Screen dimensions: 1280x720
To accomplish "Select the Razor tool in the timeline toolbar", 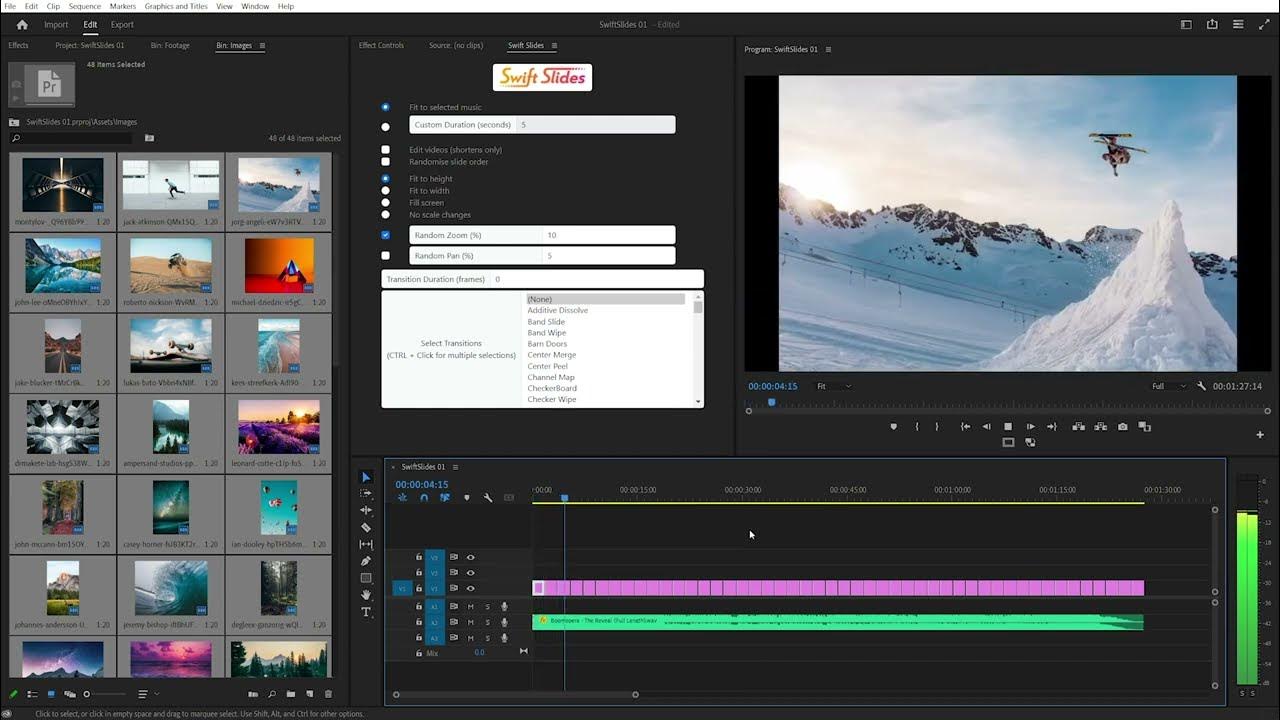I will 367,525.
